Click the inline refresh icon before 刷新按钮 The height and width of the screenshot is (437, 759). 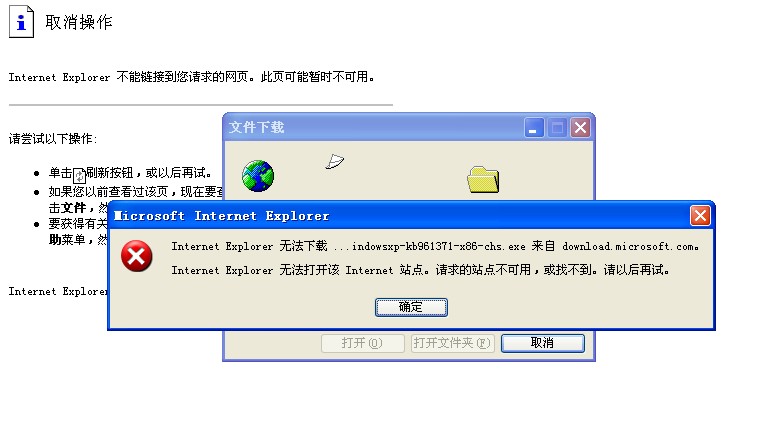pos(79,175)
